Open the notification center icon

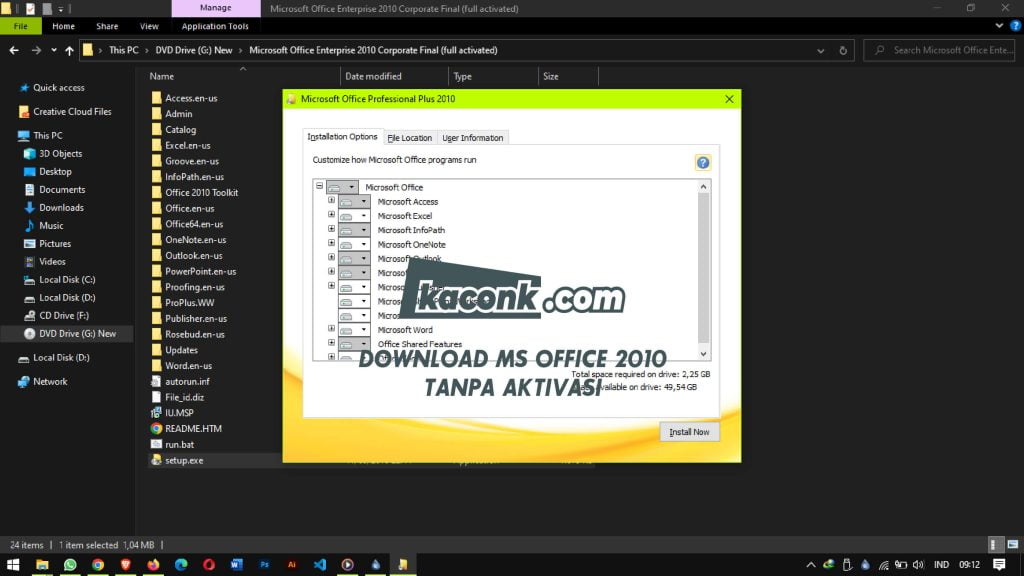pyautogui.click(x=999, y=564)
